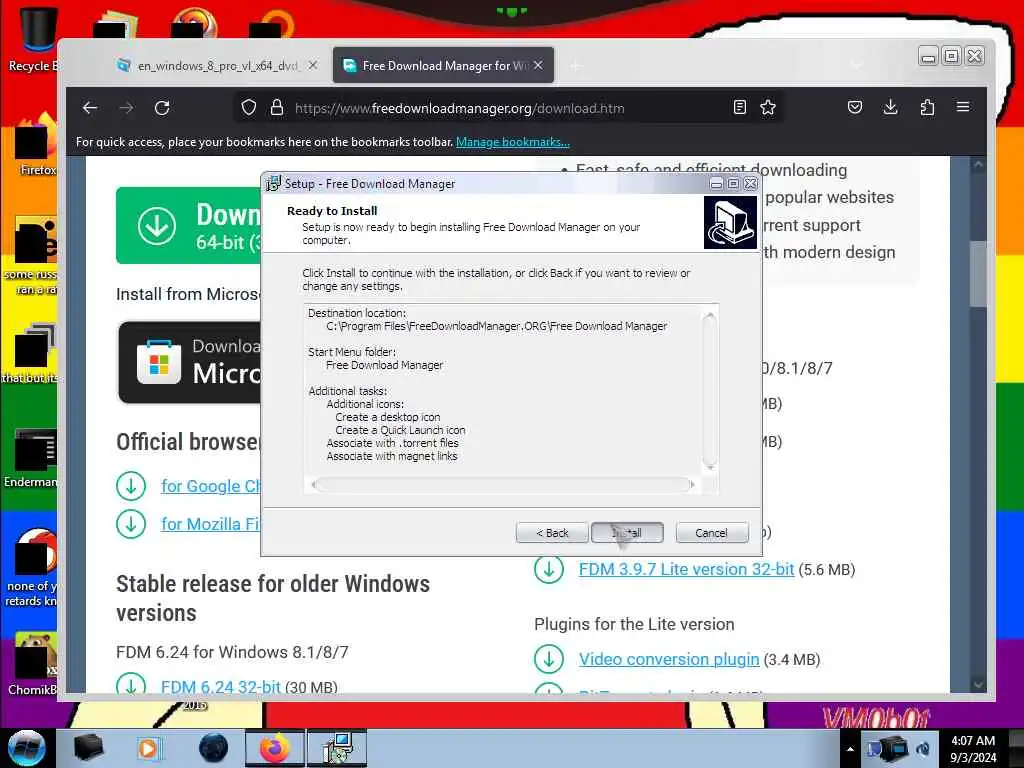Screen dimensions: 1024x768
Task: Click scroll-down arrow of the webpage scrollbar
Action: pos(978,684)
